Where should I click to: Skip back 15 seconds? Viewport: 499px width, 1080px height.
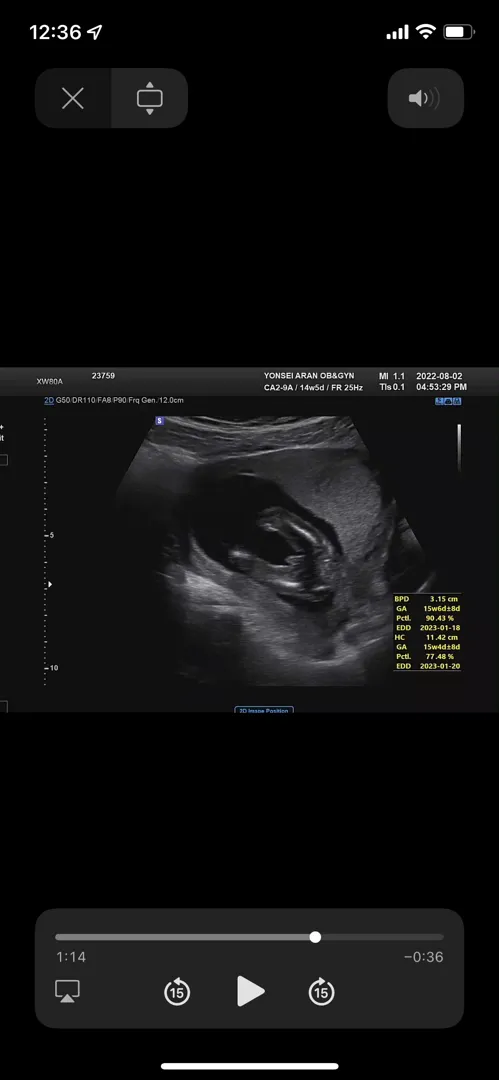[177, 992]
